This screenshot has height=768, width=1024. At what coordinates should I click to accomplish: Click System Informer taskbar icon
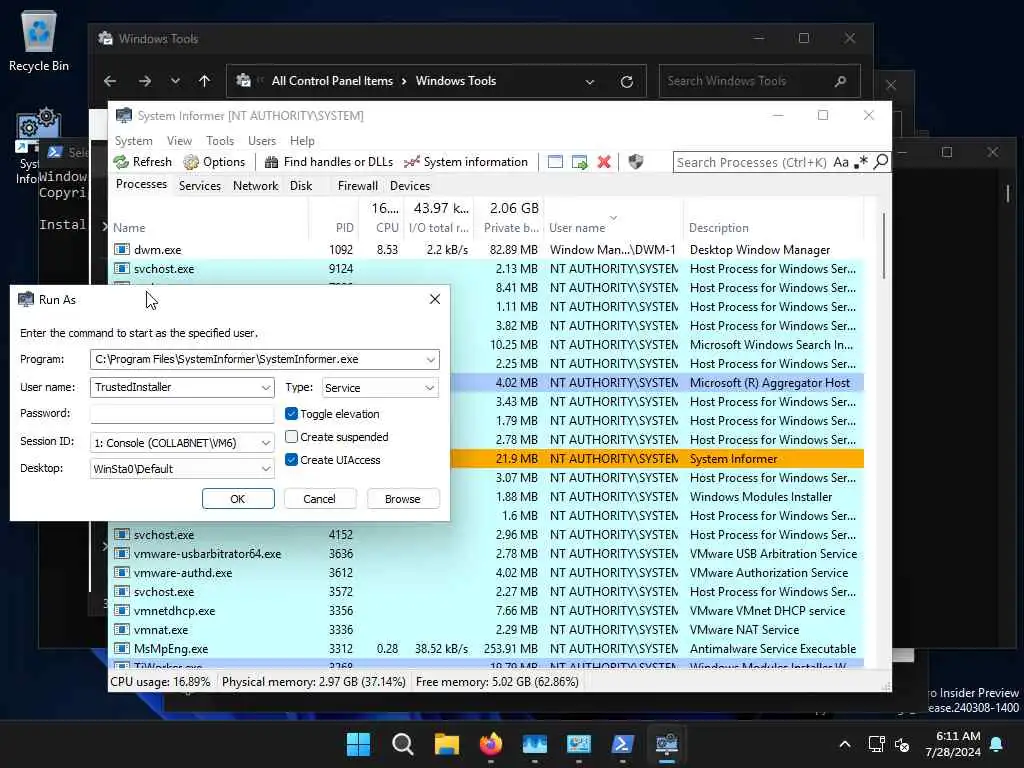click(x=666, y=744)
